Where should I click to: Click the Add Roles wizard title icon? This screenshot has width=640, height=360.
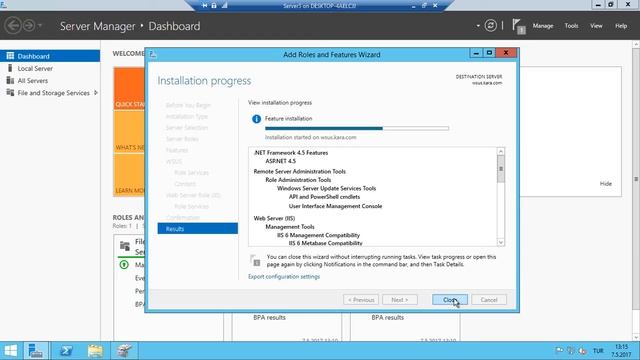point(153,54)
